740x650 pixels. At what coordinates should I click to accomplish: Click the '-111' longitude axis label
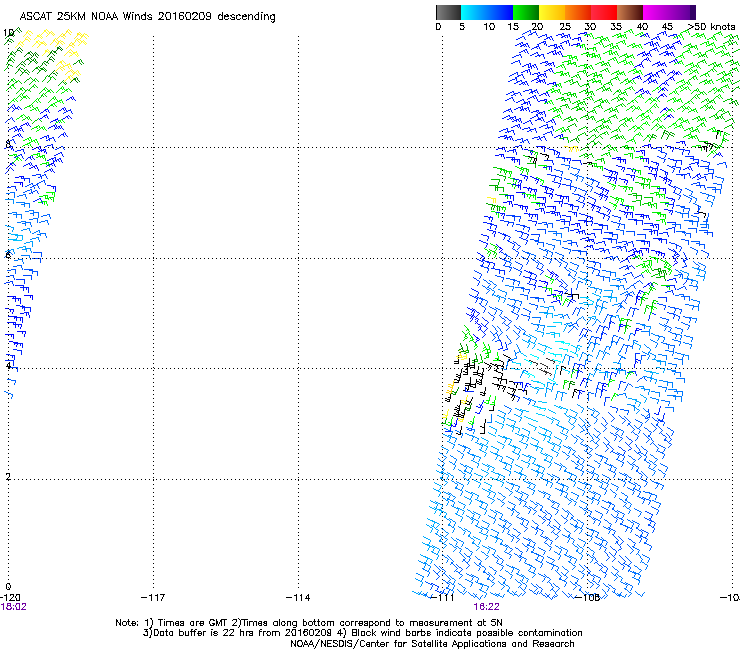pos(443,597)
